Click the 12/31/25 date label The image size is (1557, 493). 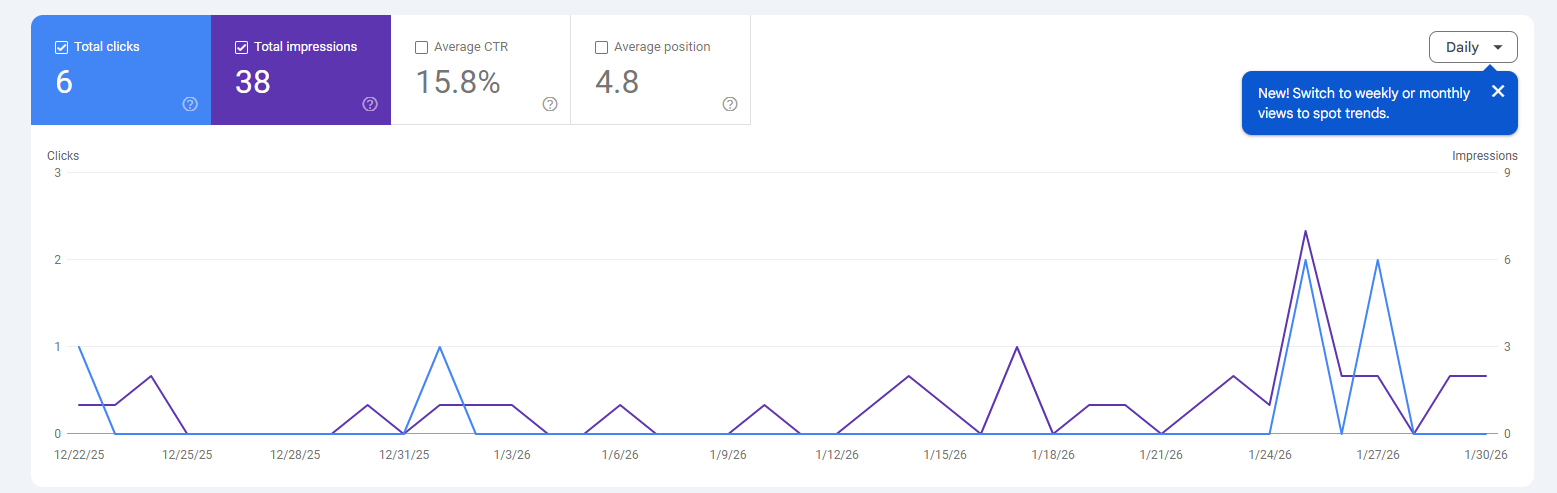pos(404,455)
